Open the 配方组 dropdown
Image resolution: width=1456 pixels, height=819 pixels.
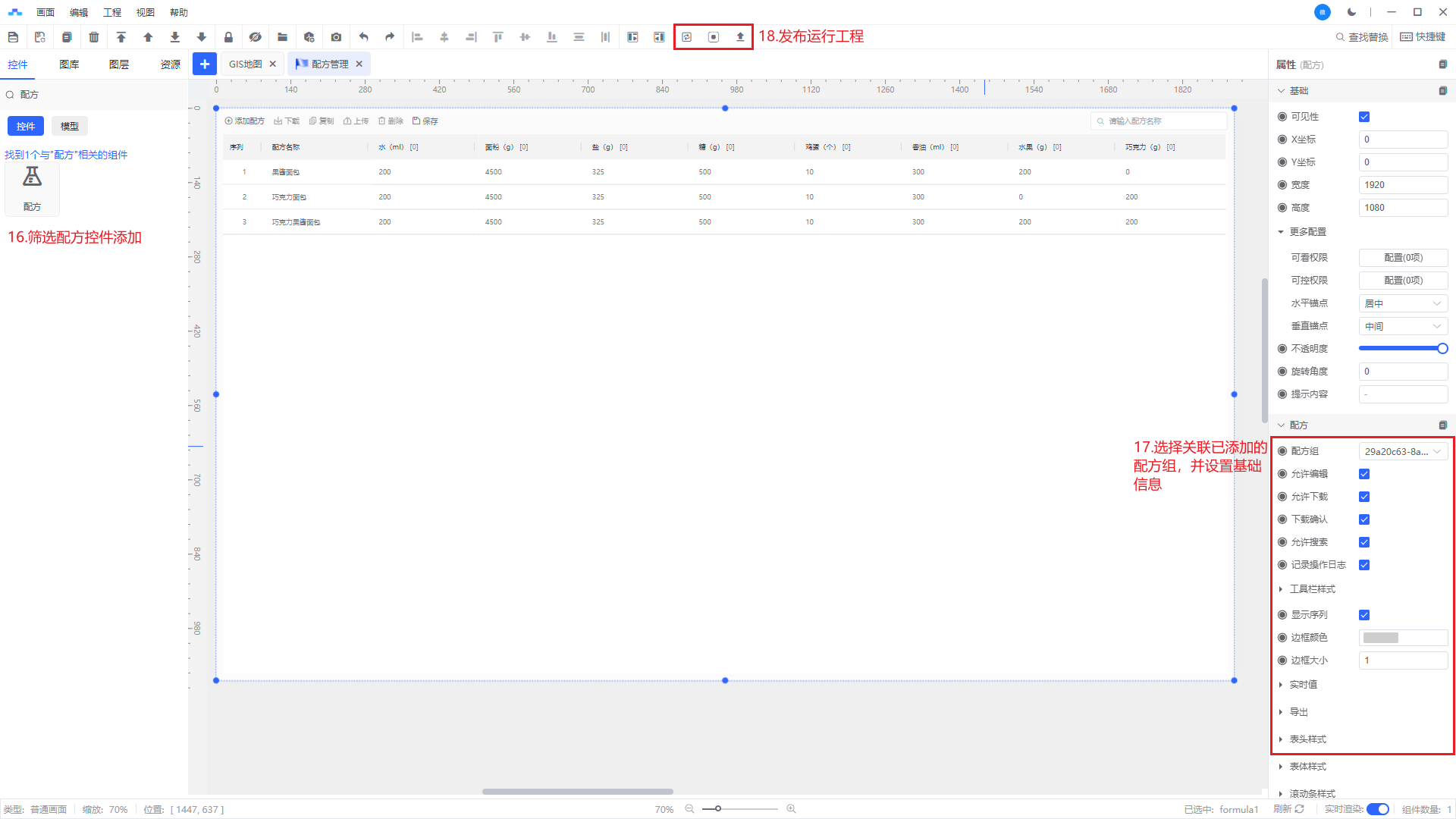pos(1402,451)
